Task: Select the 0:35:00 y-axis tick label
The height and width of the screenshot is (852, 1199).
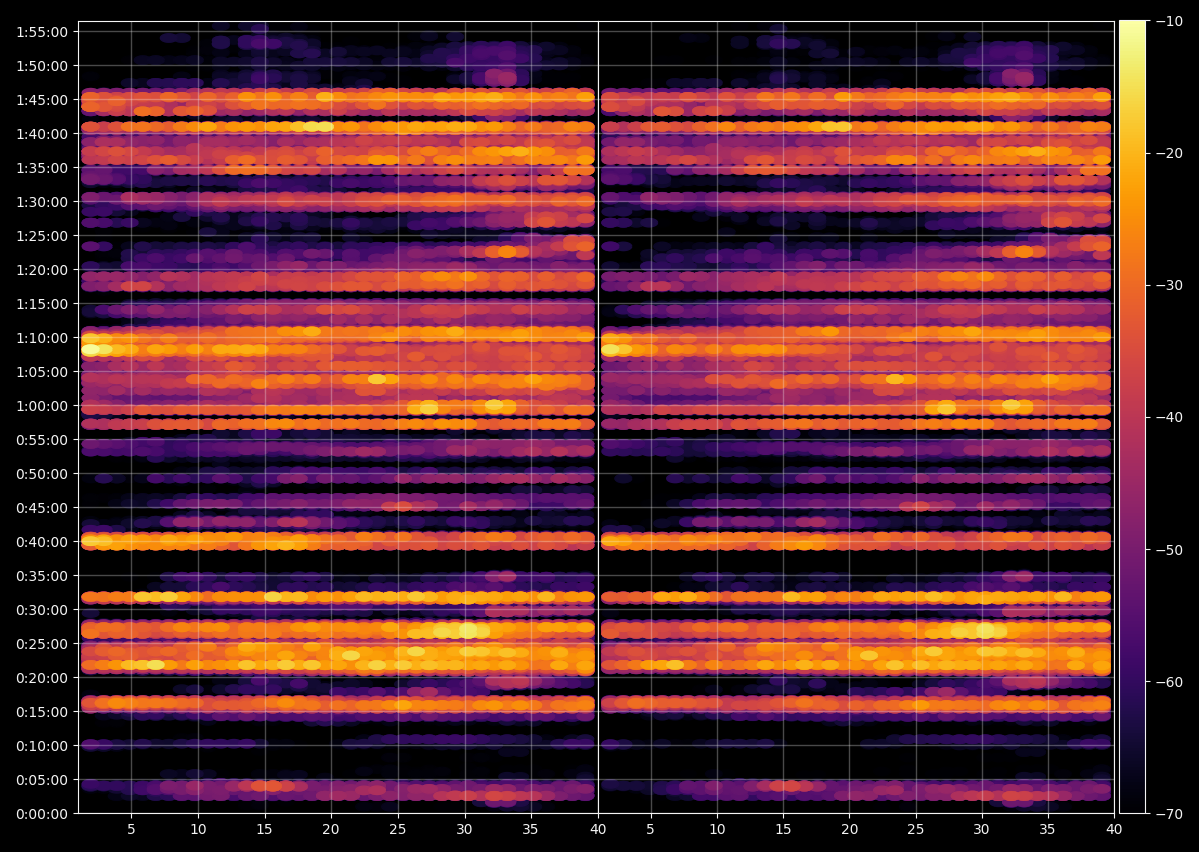Action: pos(42,576)
